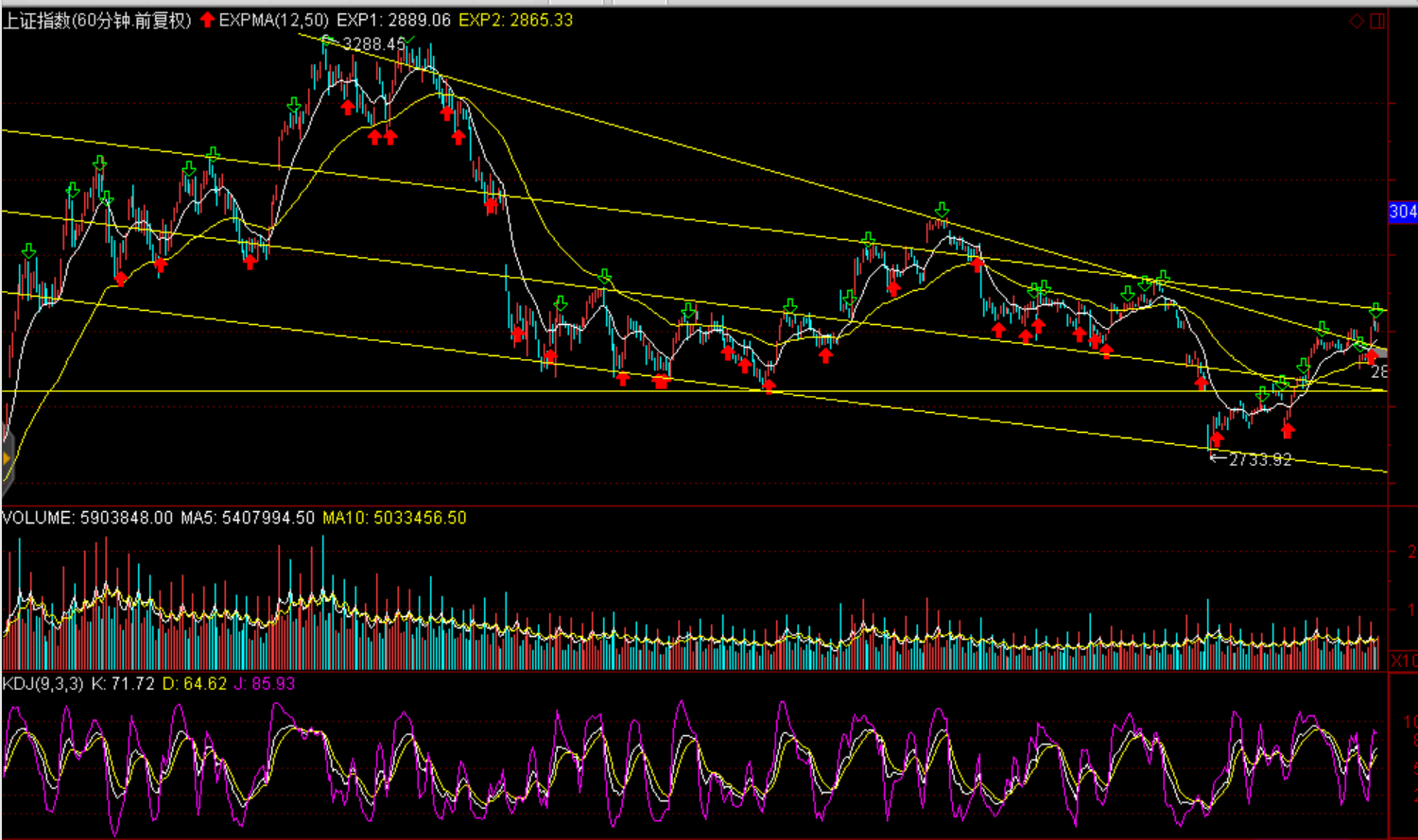1418x840 pixels.
Task: Click the green arrow marker left of 3288.45
Action: [328, 42]
